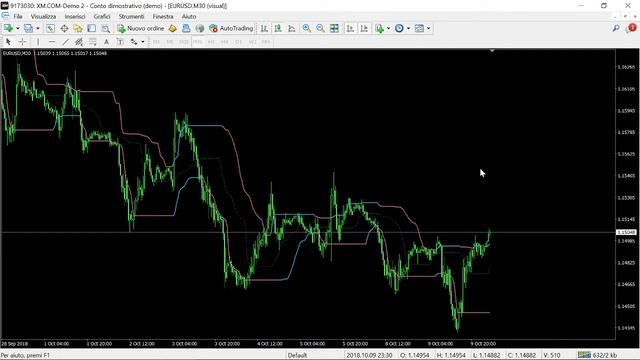Open the Data Window icon

click(64, 28)
